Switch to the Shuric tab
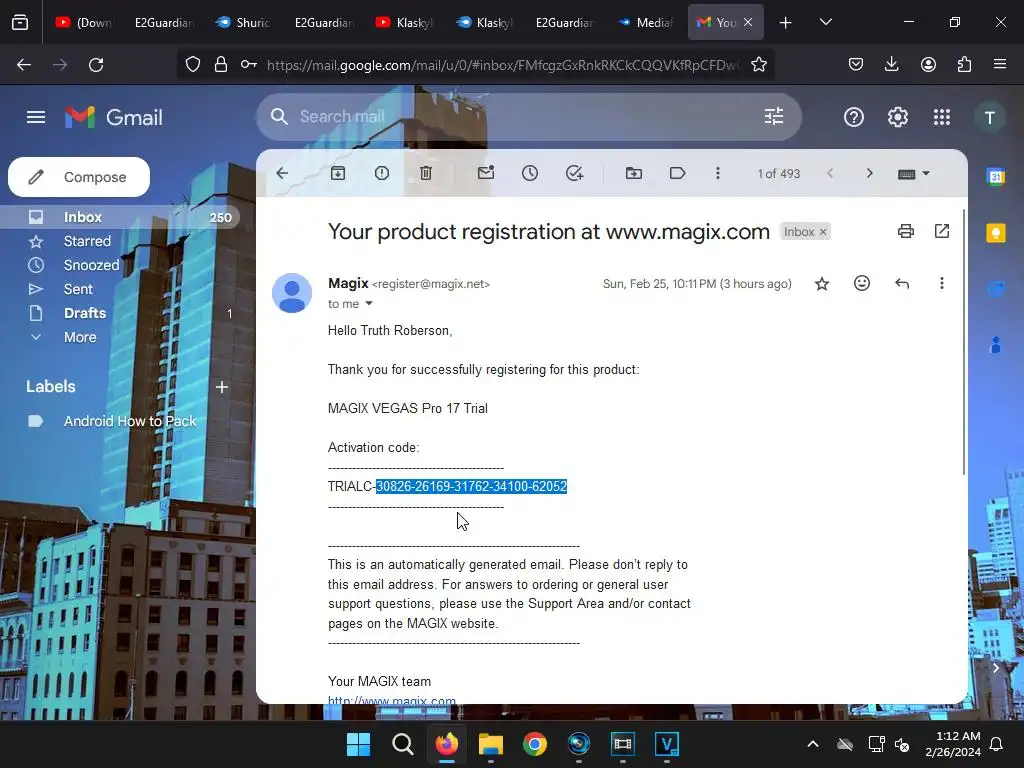Screen dimensions: 1024x768 (x=243, y=23)
